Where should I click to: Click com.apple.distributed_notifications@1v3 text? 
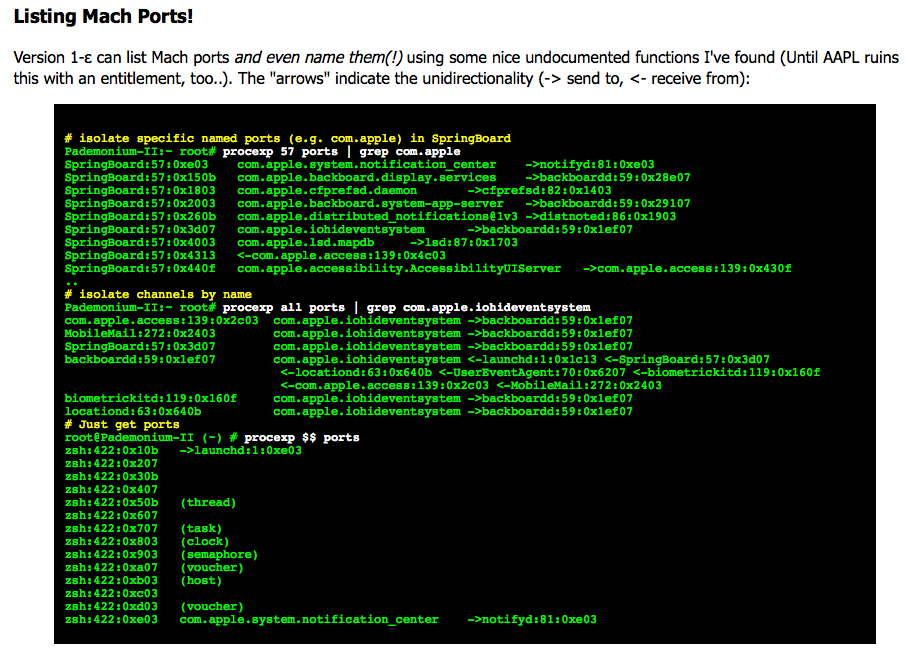tap(377, 217)
